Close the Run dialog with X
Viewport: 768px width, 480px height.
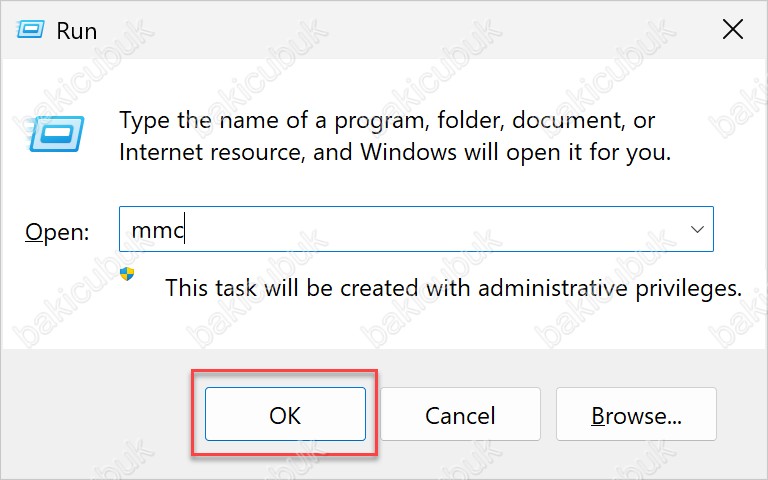tap(733, 30)
